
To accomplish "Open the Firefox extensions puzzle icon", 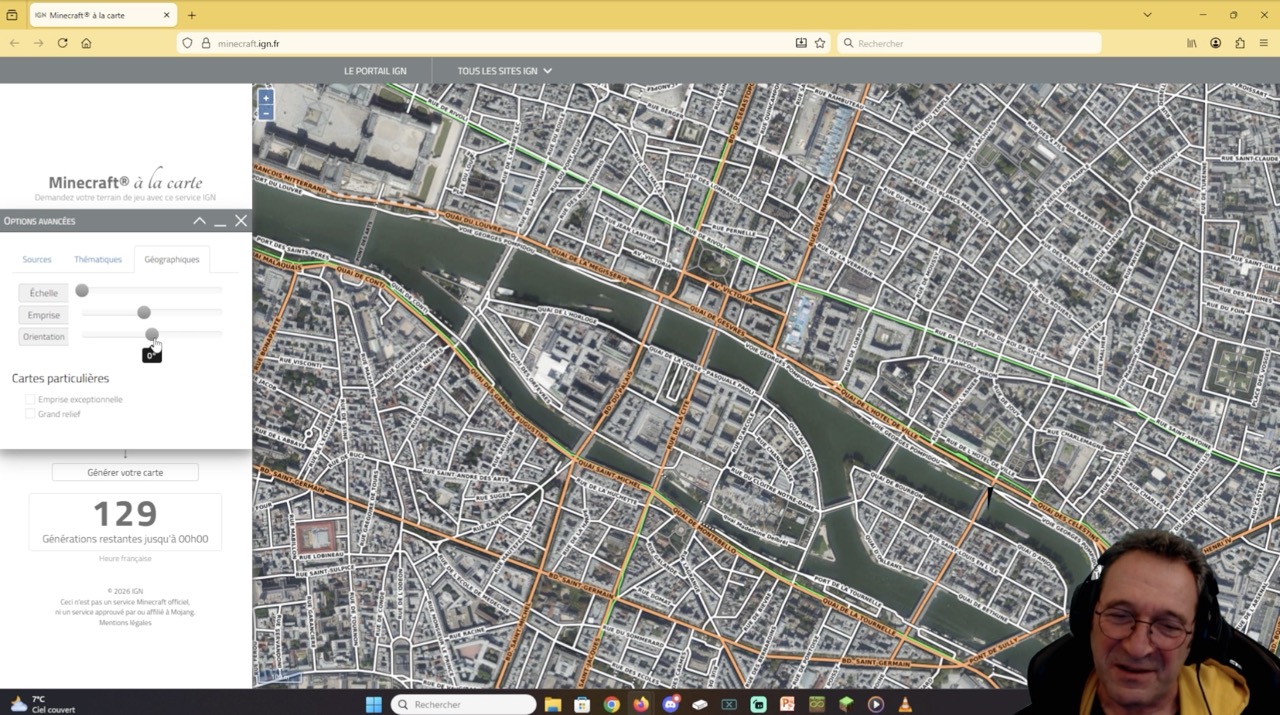I will 1240,43.
